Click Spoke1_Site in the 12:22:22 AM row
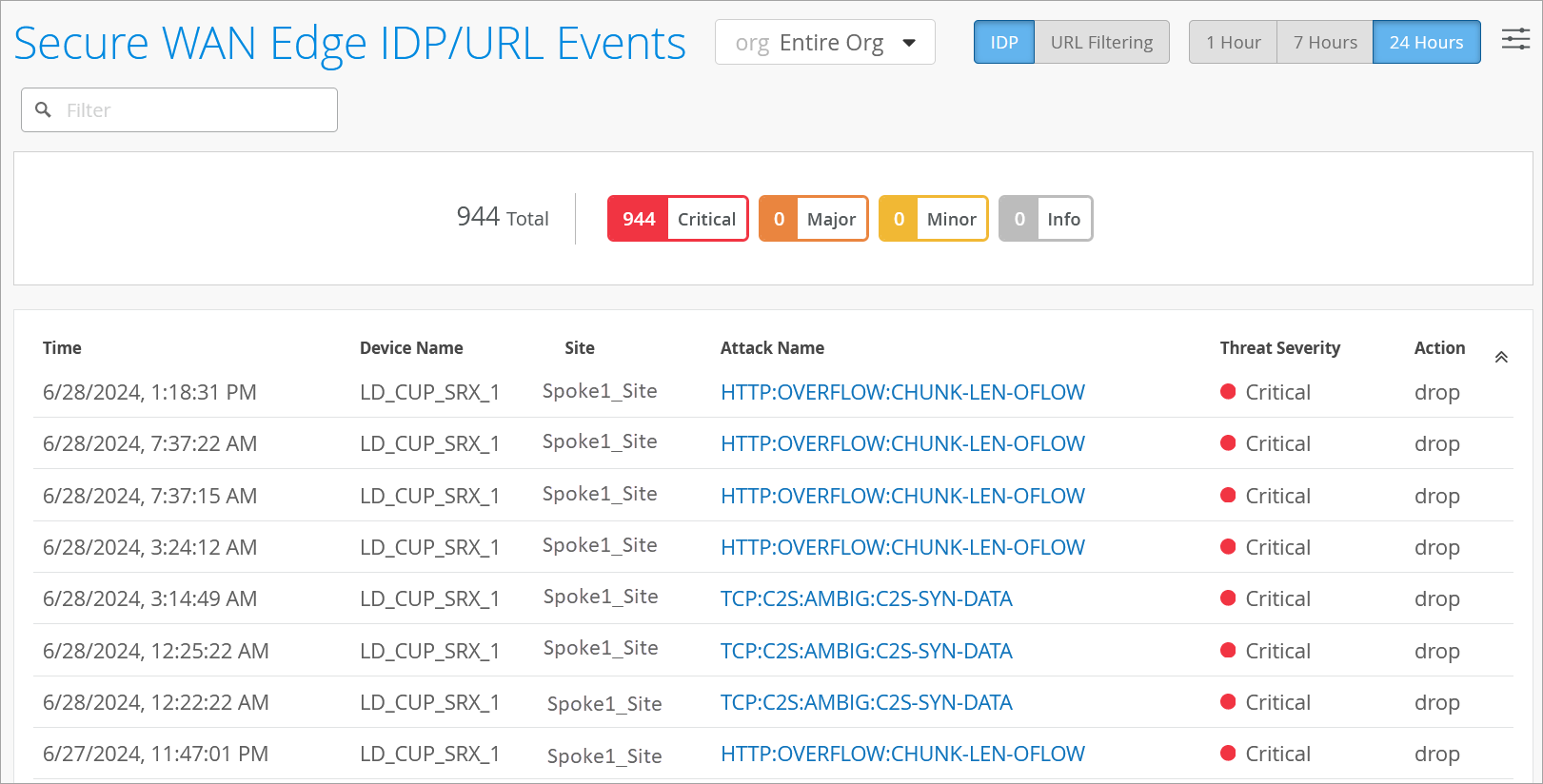This screenshot has height=784, width=1543. [604, 704]
